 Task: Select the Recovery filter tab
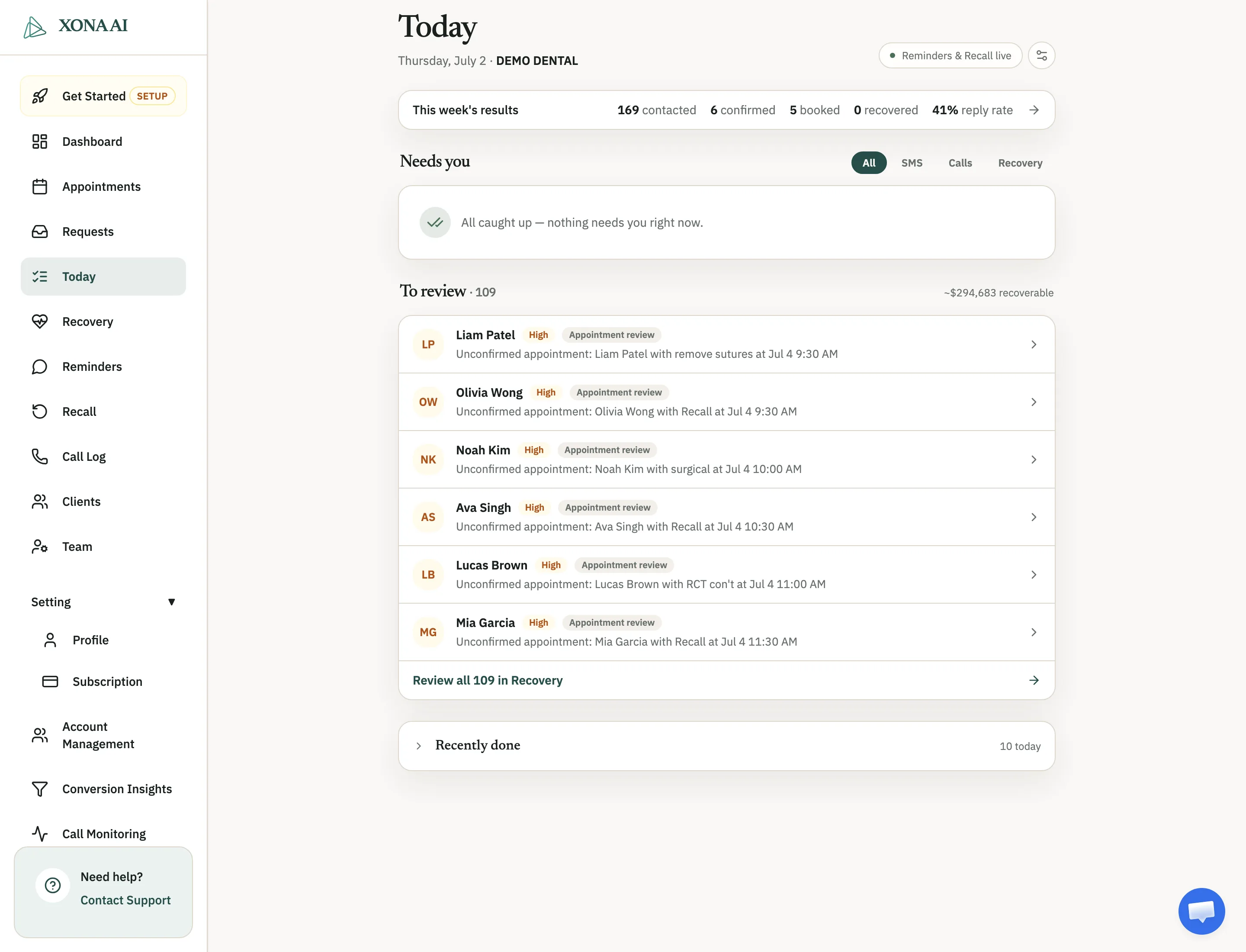tap(1020, 163)
